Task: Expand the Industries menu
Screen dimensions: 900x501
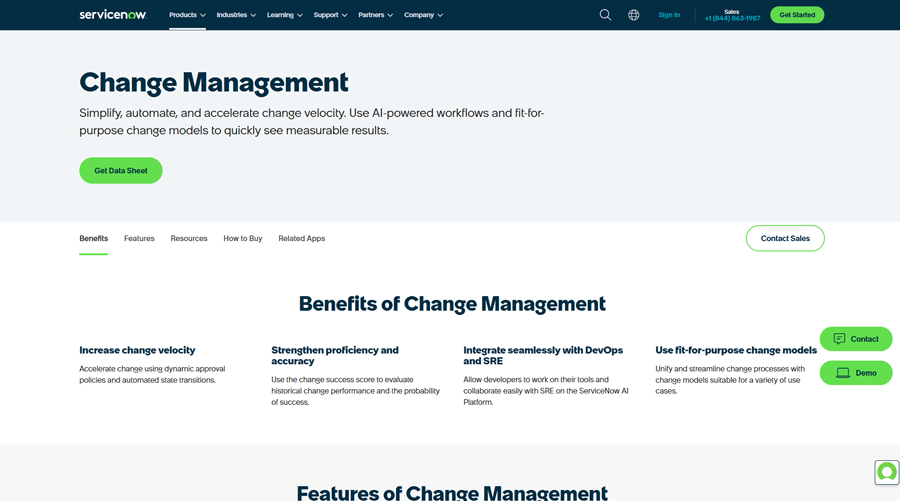Action: click(236, 15)
